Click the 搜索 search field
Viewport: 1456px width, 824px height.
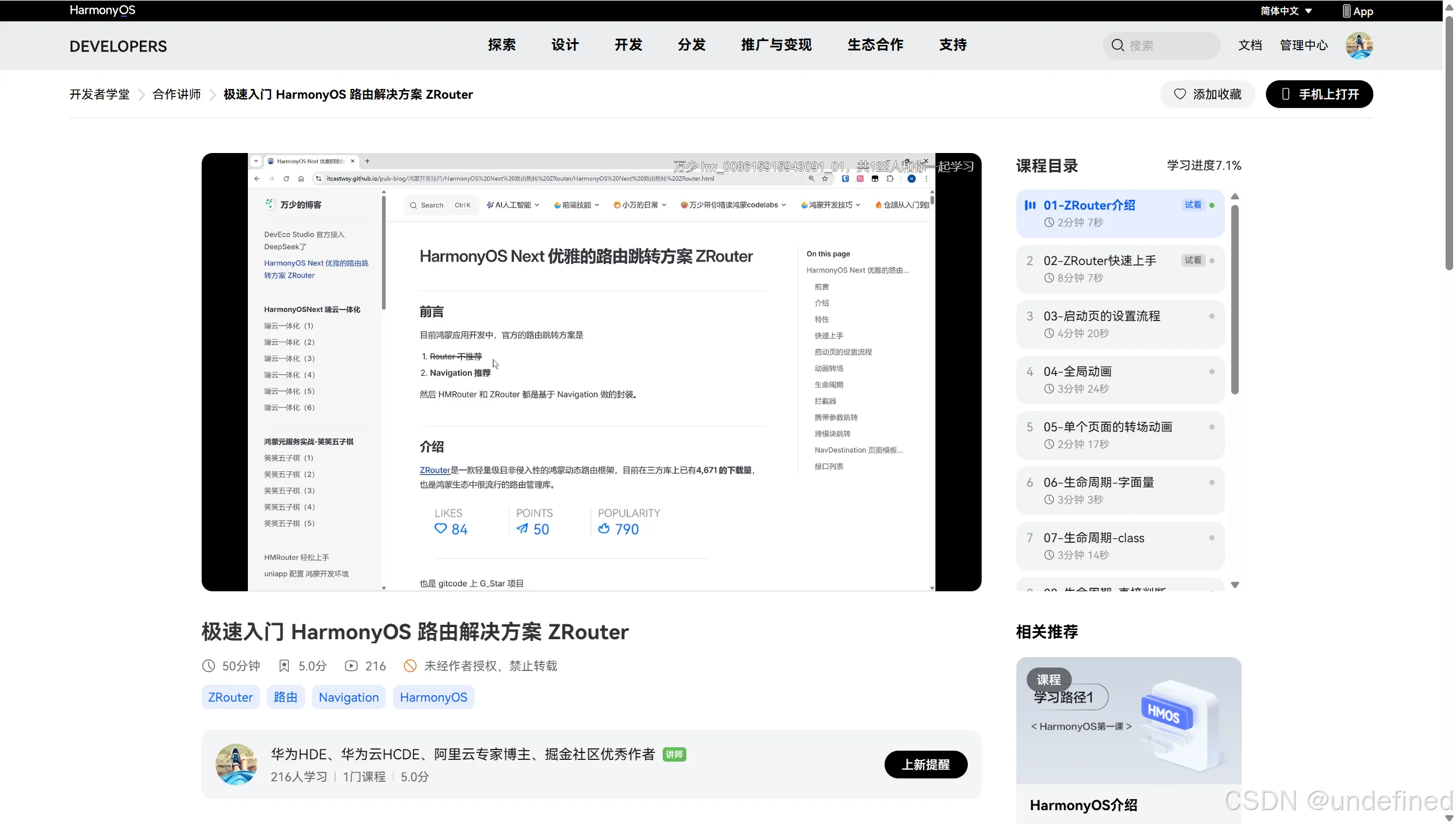coord(1161,46)
